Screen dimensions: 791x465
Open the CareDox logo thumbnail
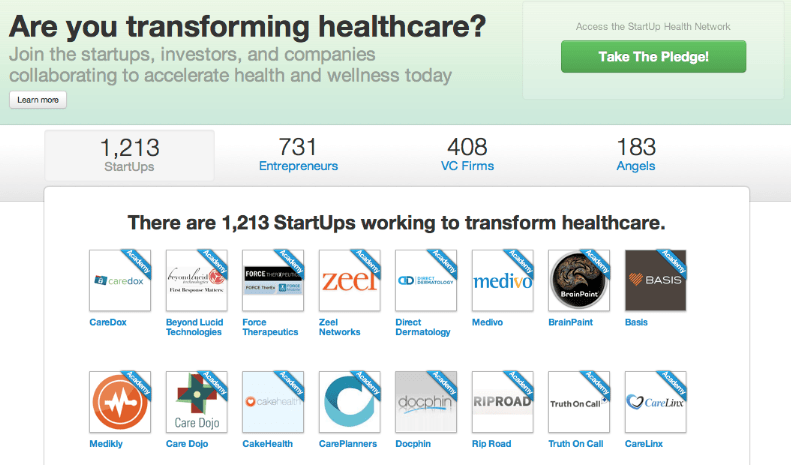click(x=119, y=281)
